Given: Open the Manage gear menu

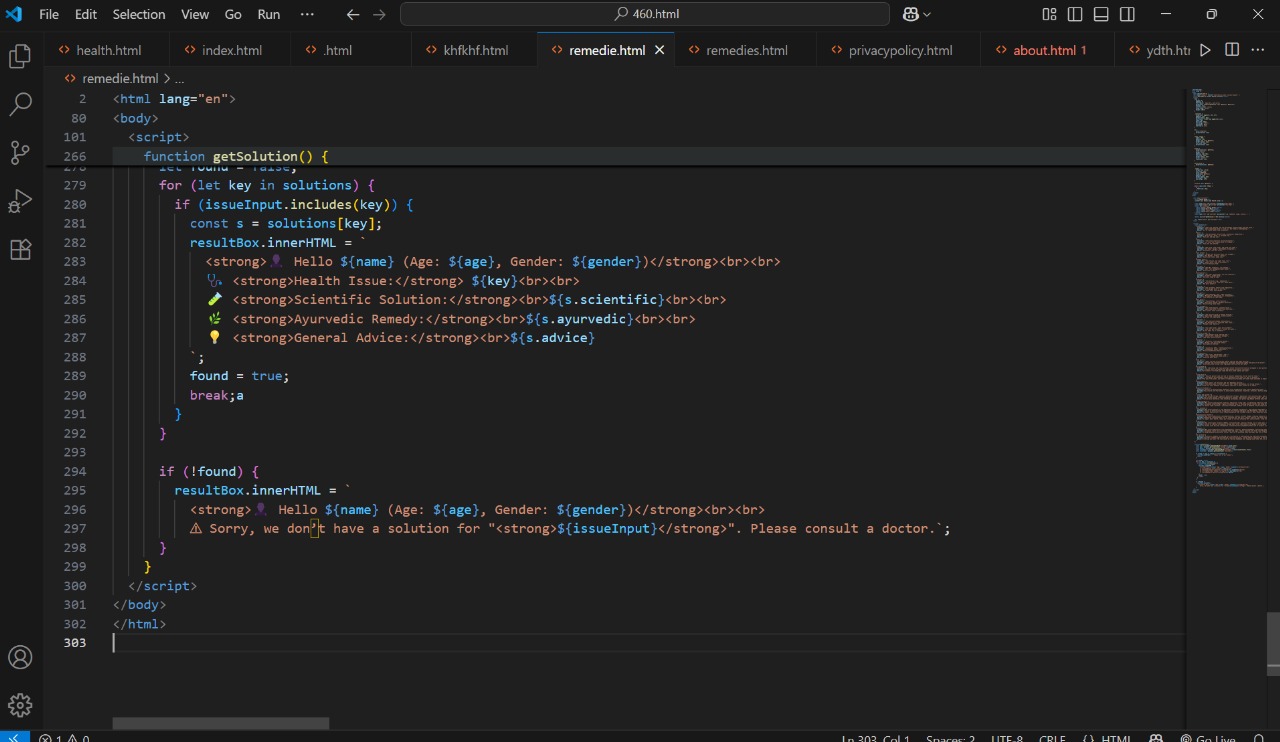Looking at the screenshot, I should (20, 705).
